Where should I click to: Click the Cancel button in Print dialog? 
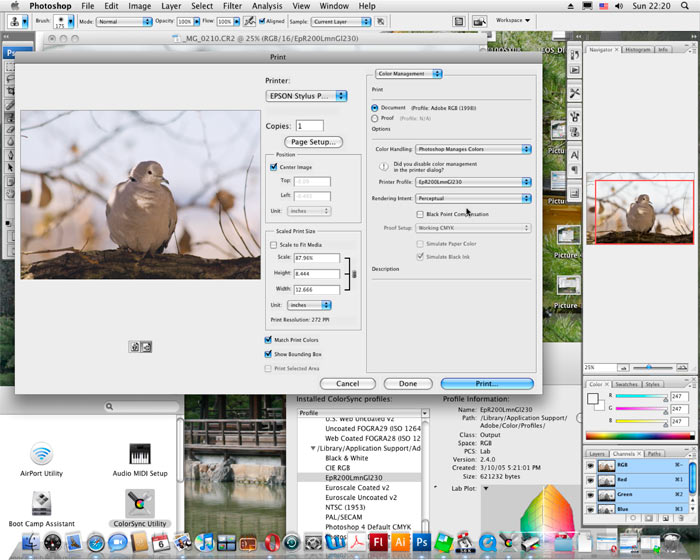347,384
